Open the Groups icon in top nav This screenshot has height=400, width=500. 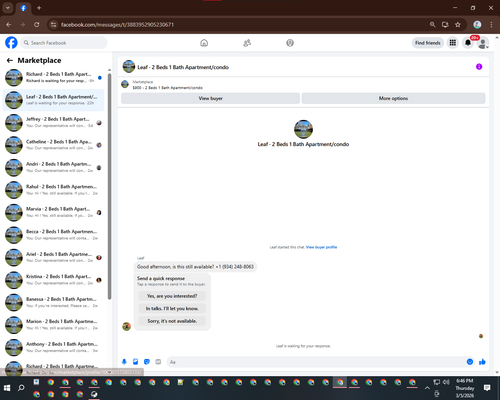point(290,43)
